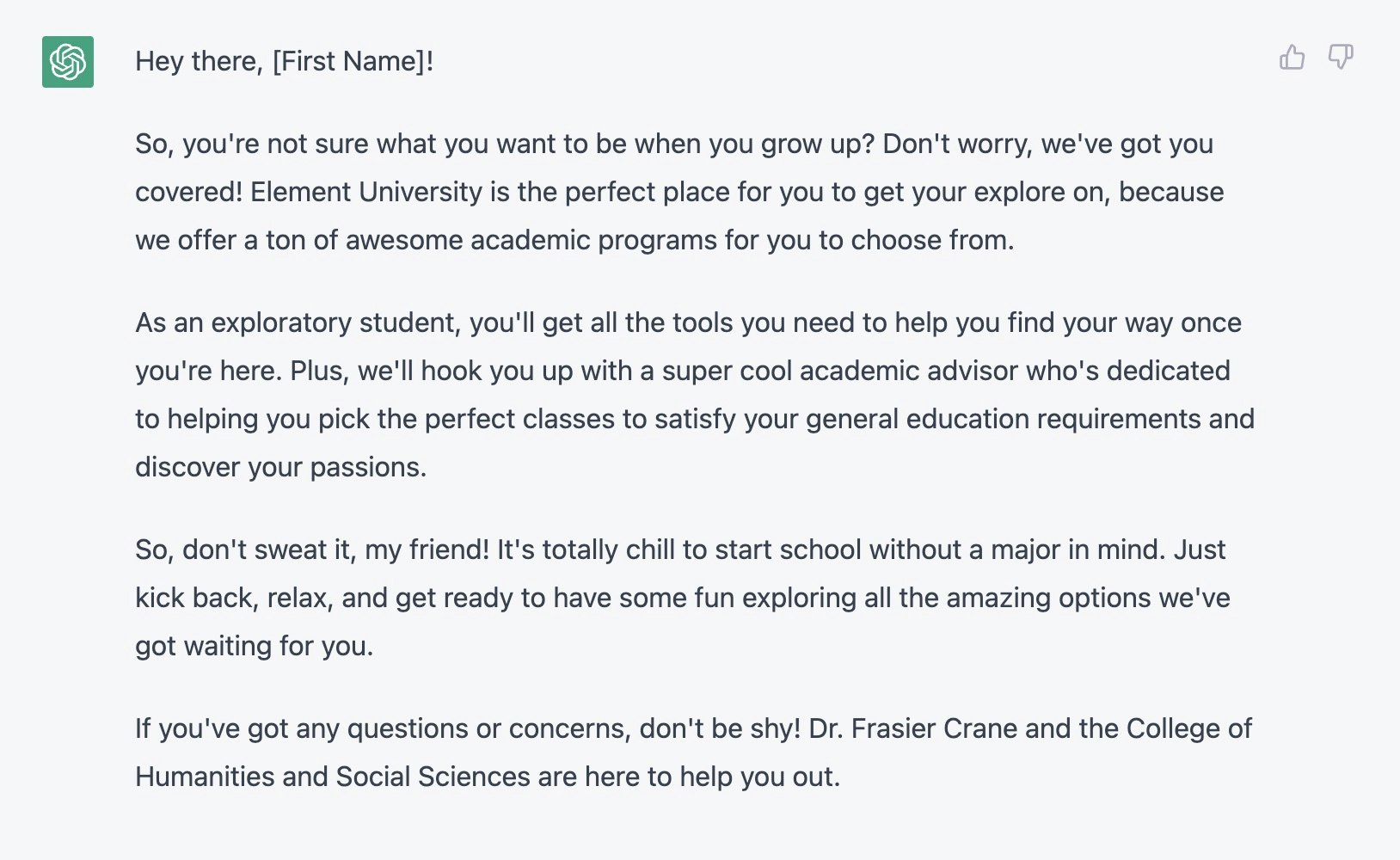Click the phrase "got waiting for you."
The image size is (1400, 860).
click(x=254, y=646)
